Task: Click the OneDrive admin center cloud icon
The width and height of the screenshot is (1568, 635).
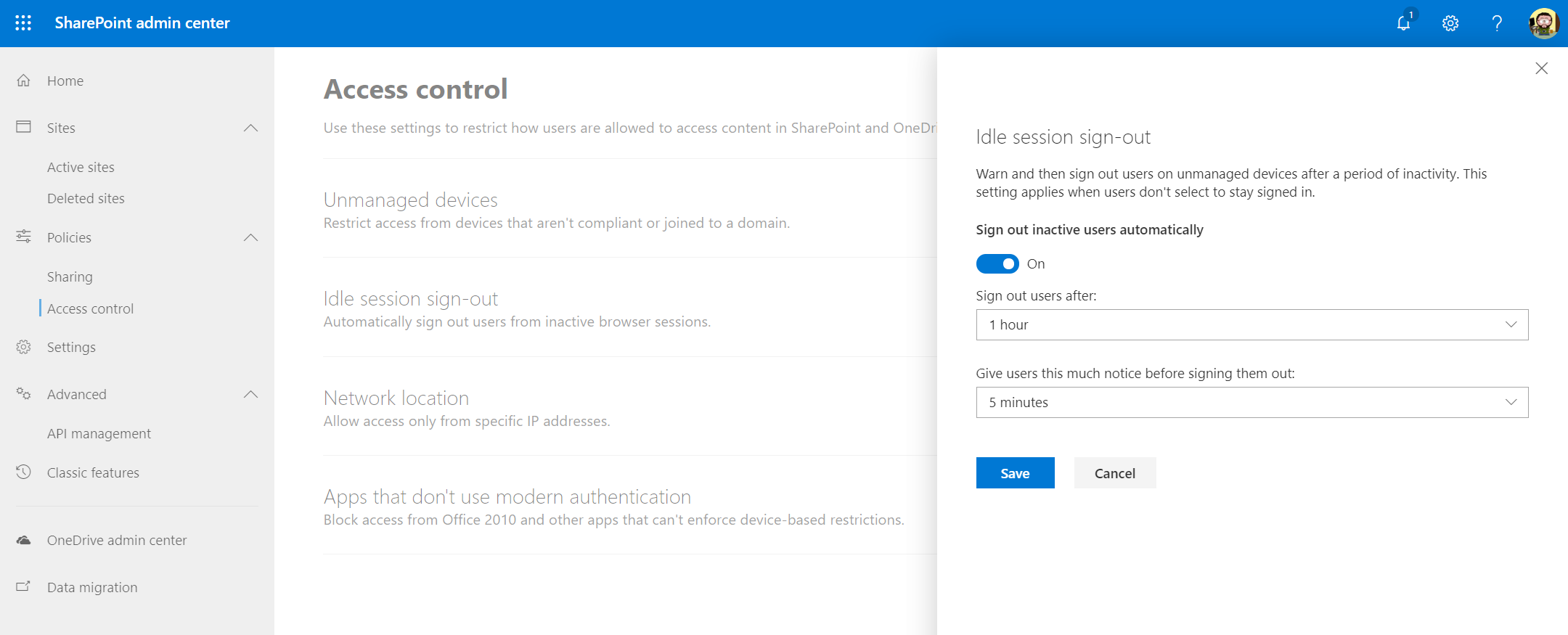Action: pyautogui.click(x=24, y=540)
